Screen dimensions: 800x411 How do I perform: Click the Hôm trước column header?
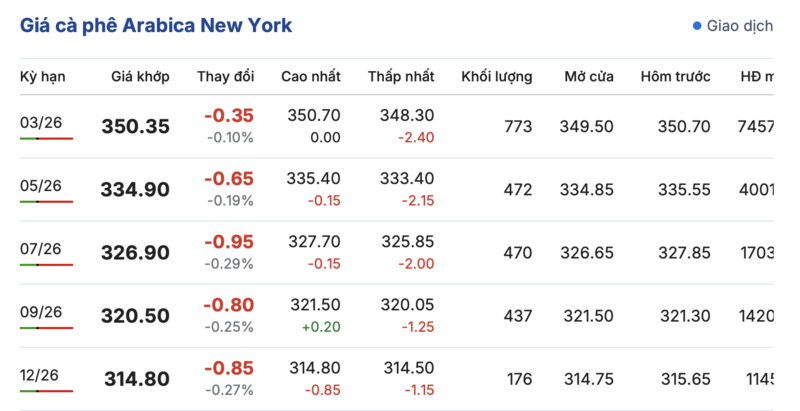tap(676, 77)
